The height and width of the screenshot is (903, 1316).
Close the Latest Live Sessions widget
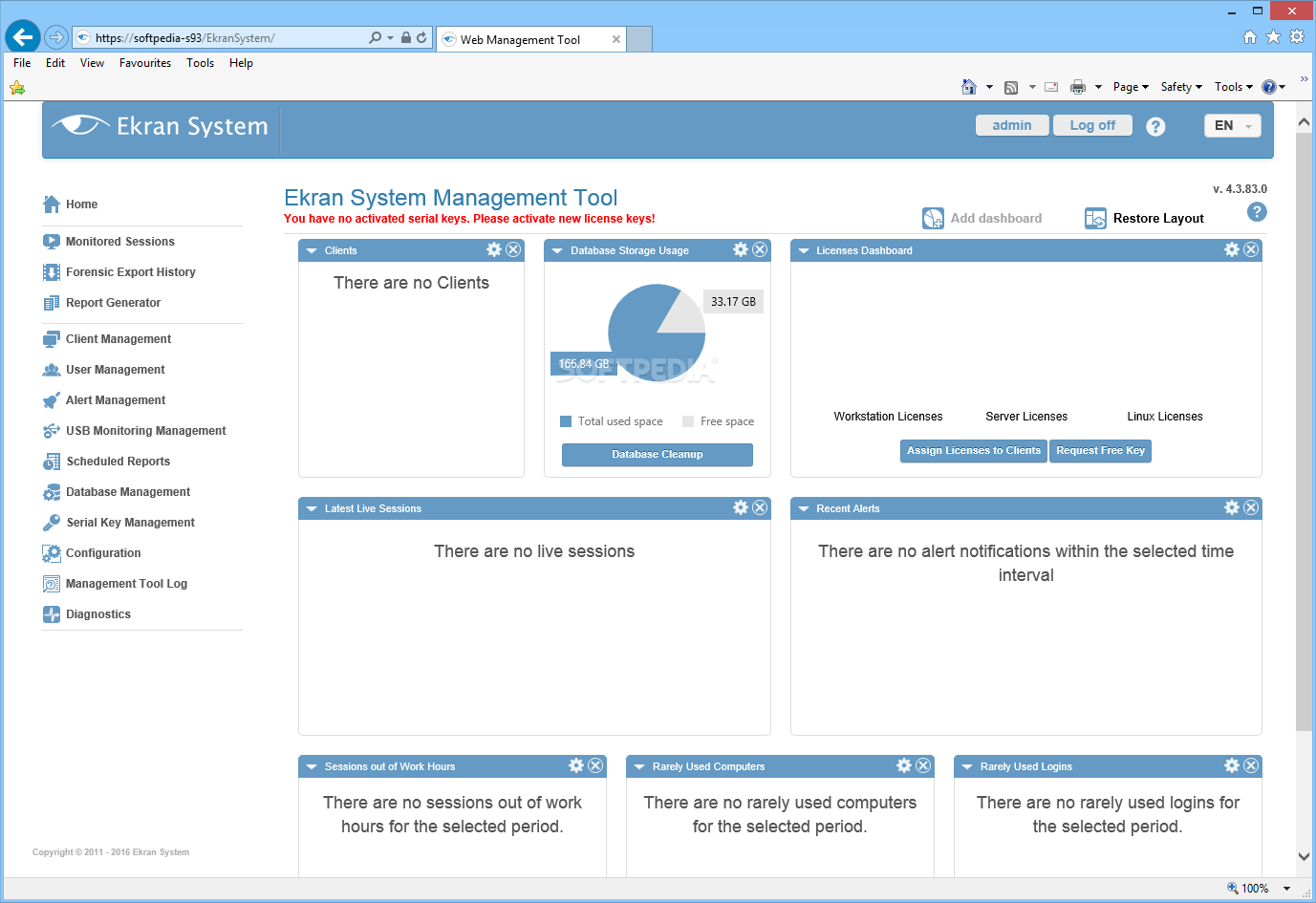pos(760,507)
